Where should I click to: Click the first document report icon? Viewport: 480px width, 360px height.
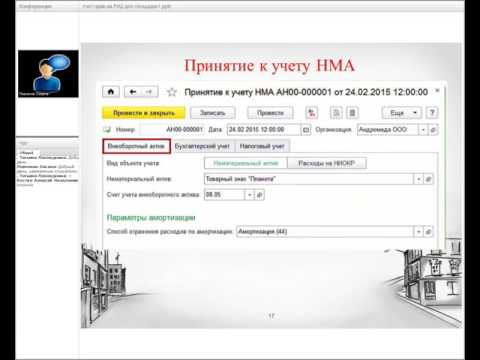pyautogui.click(x=336, y=113)
